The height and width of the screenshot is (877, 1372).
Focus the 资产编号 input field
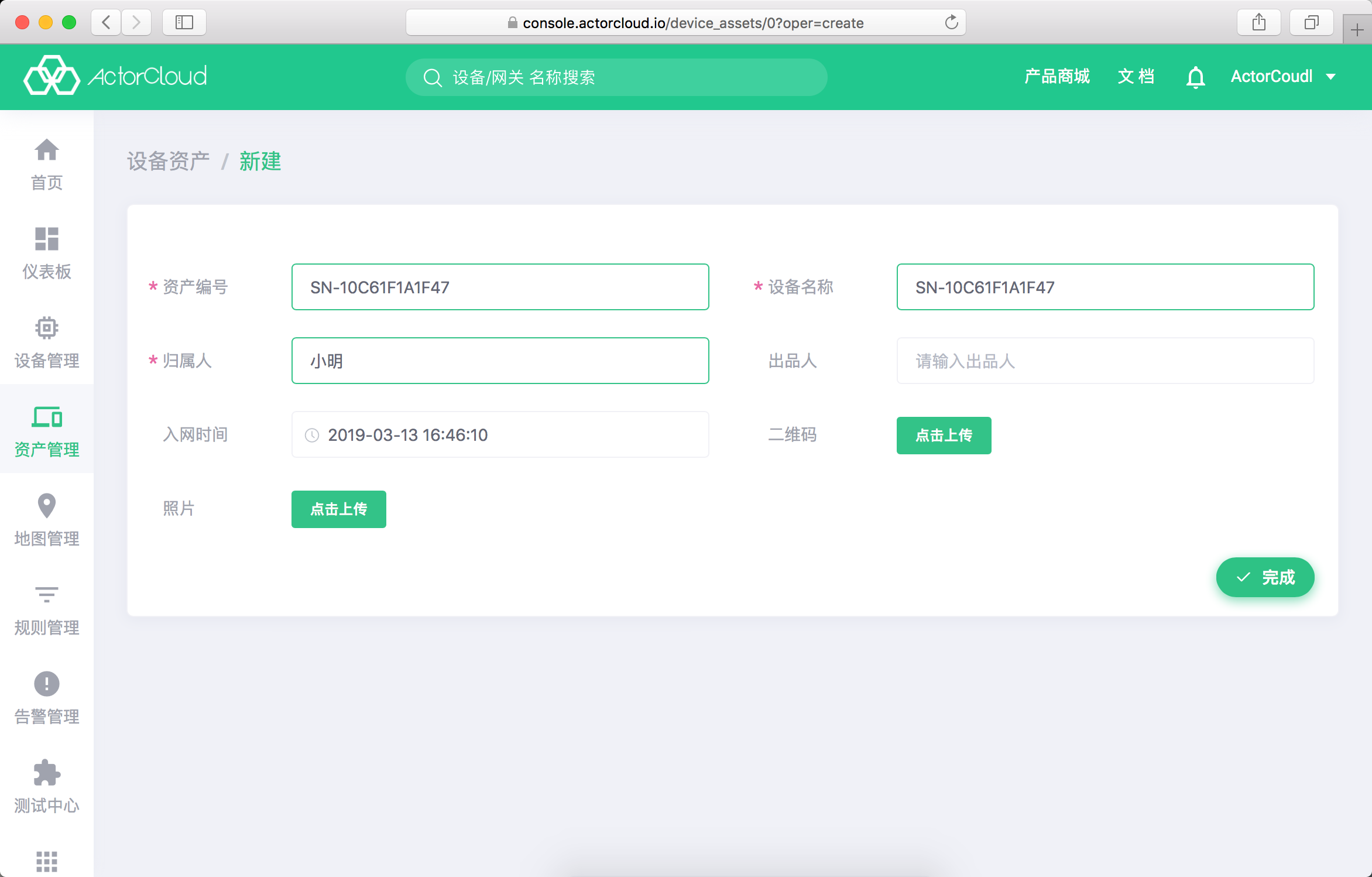tap(500, 287)
